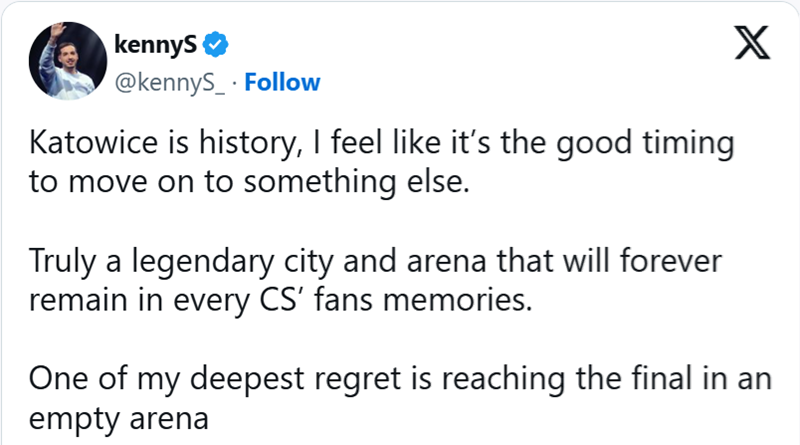The height and width of the screenshot is (445, 800).
Task: Follow the kennyS account
Action: (x=282, y=82)
